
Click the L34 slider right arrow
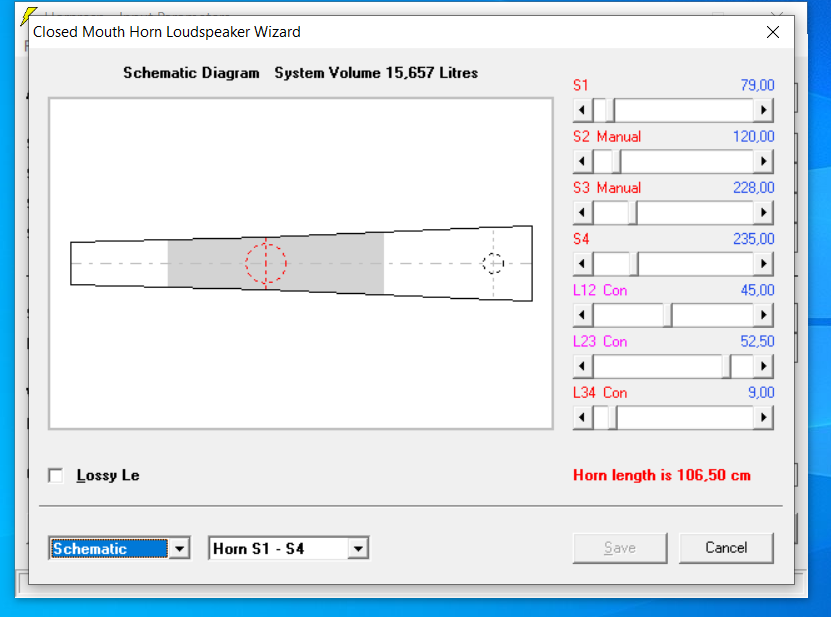(x=763, y=417)
